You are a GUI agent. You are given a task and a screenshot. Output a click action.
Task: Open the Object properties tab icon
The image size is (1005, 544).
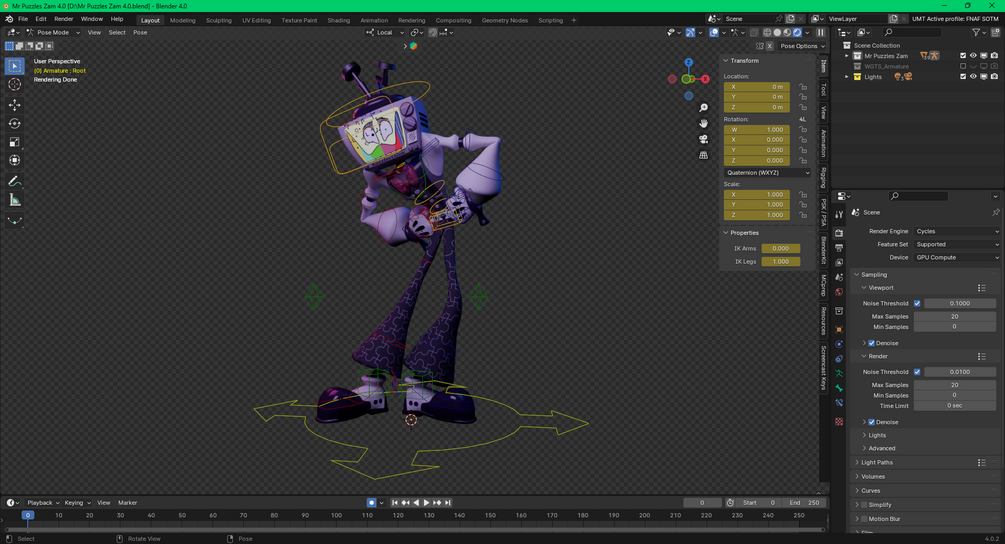839,329
